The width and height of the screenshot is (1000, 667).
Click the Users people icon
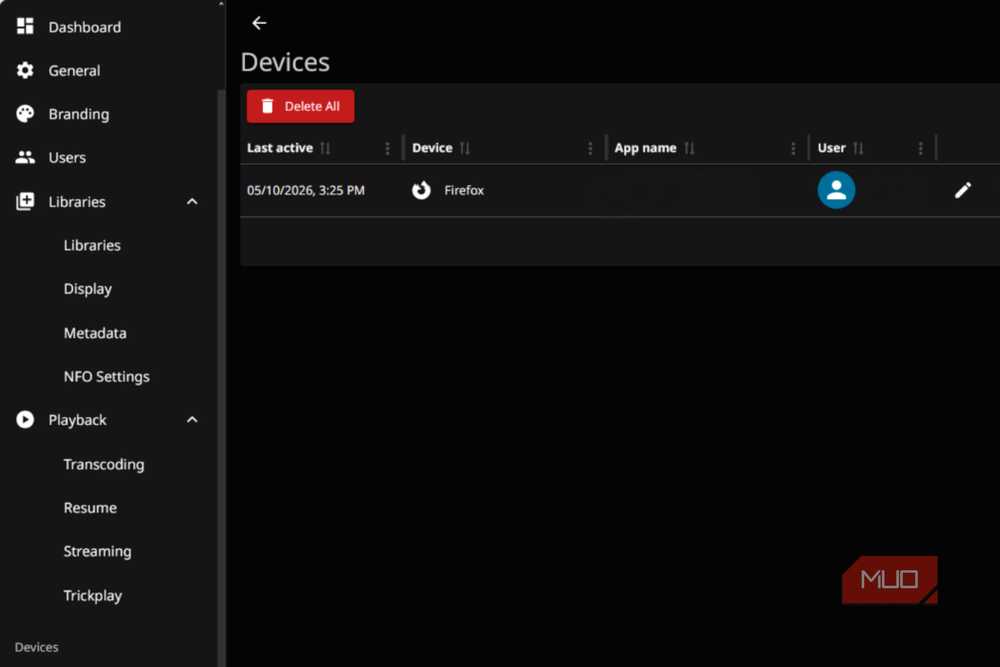[25, 157]
